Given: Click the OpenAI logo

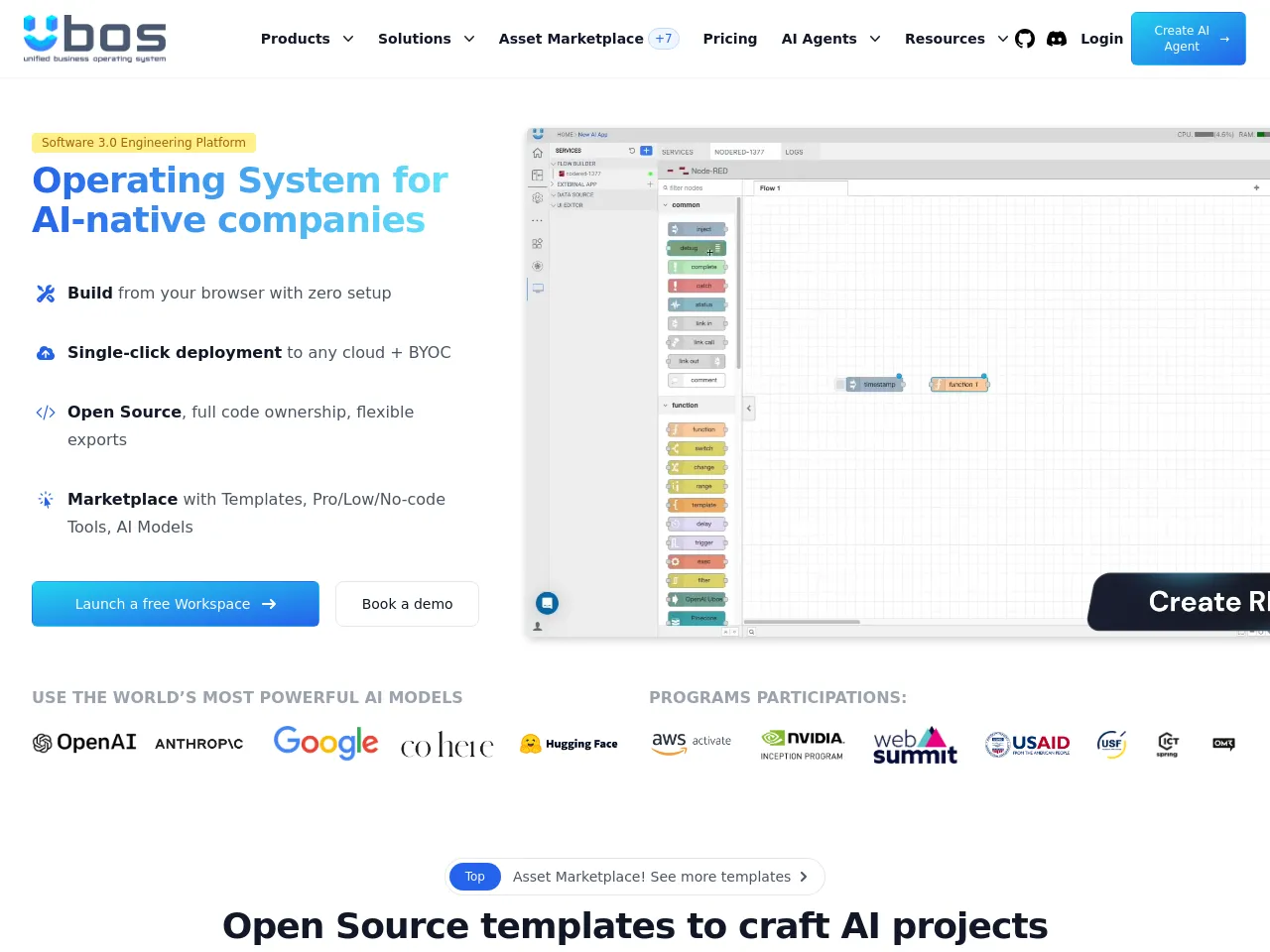Looking at the screenshot, I should [84, 743].
